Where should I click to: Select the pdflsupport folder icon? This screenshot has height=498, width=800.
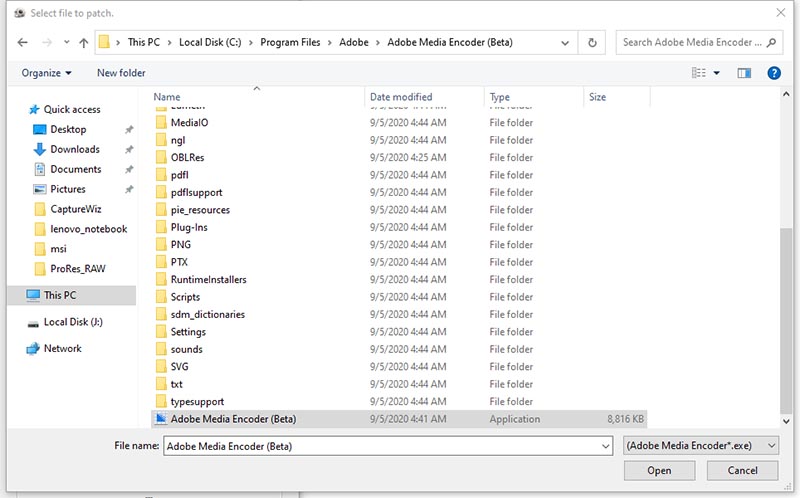pyautogui.click(x=161, y=192)
